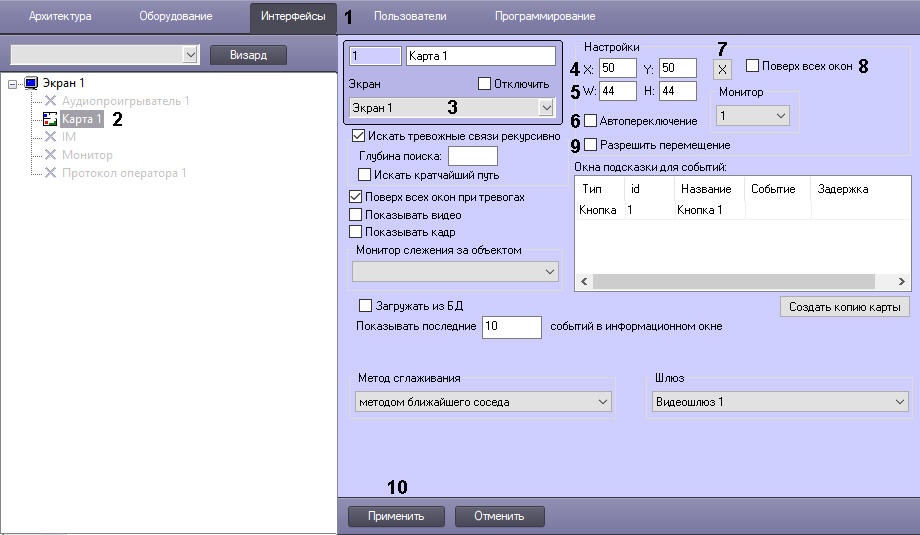Click the Карта 1 map icon
This screenshot has width=920, height=535.
click(50, 119)
